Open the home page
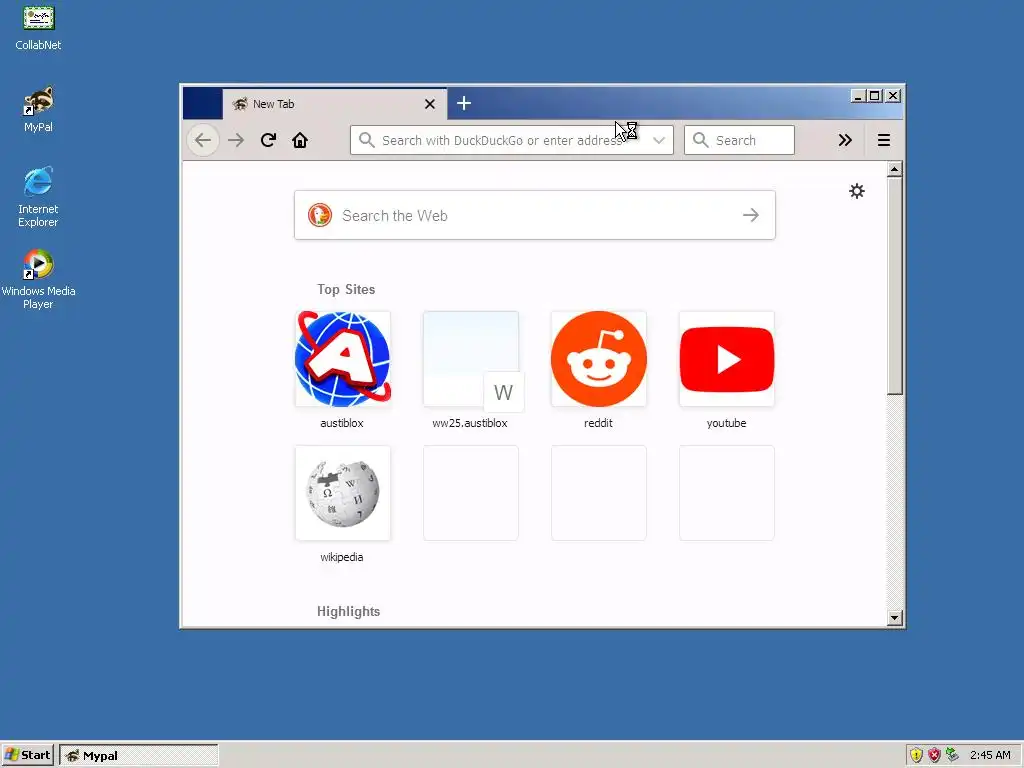 tap(300, 140)
